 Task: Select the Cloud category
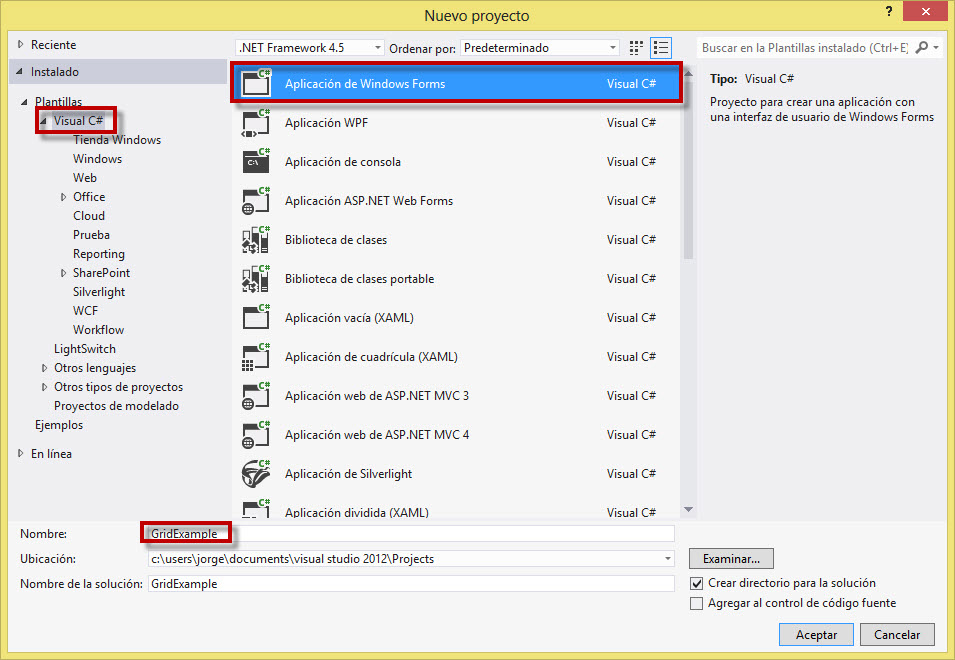(x=89, y=216)
